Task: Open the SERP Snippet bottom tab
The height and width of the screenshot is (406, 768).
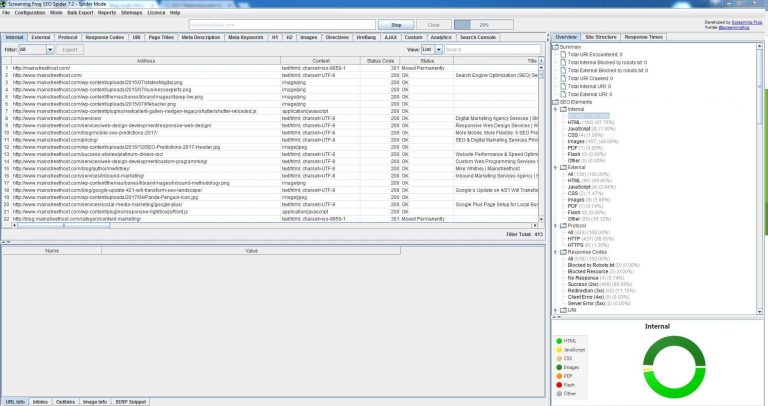Action: click(131, 400)
